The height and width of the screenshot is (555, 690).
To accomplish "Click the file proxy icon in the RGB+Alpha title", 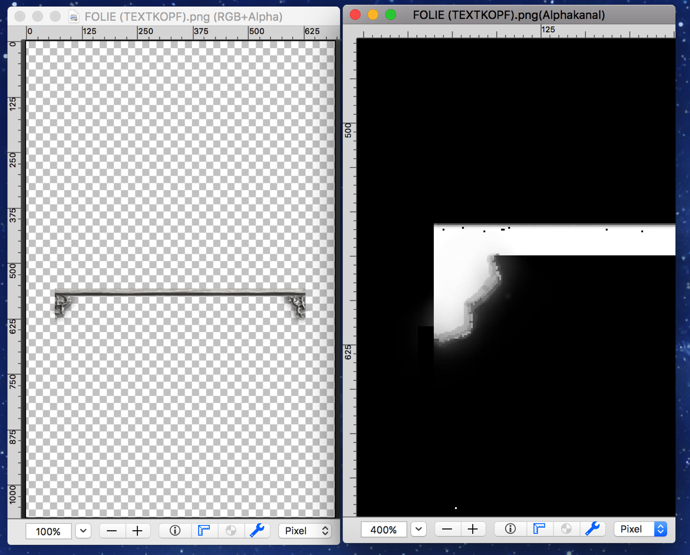I will coord(73,17).
